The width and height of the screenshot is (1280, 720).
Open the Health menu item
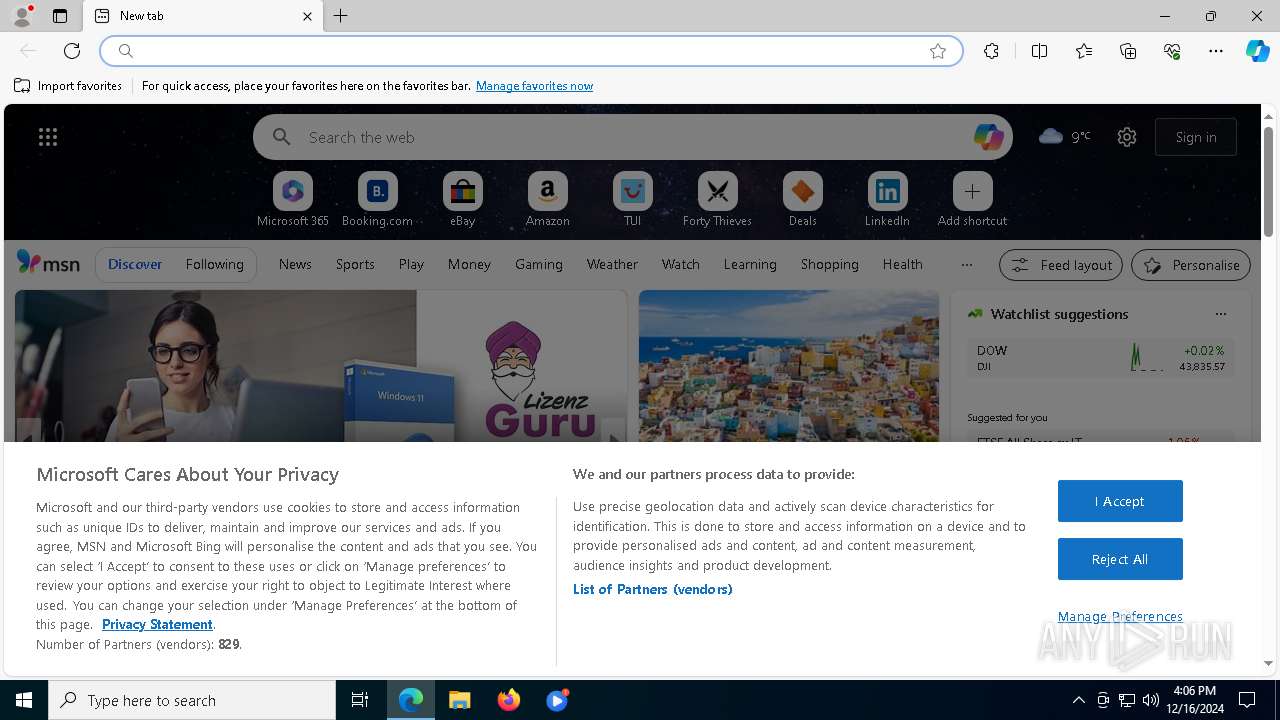[x=902, y=264]
